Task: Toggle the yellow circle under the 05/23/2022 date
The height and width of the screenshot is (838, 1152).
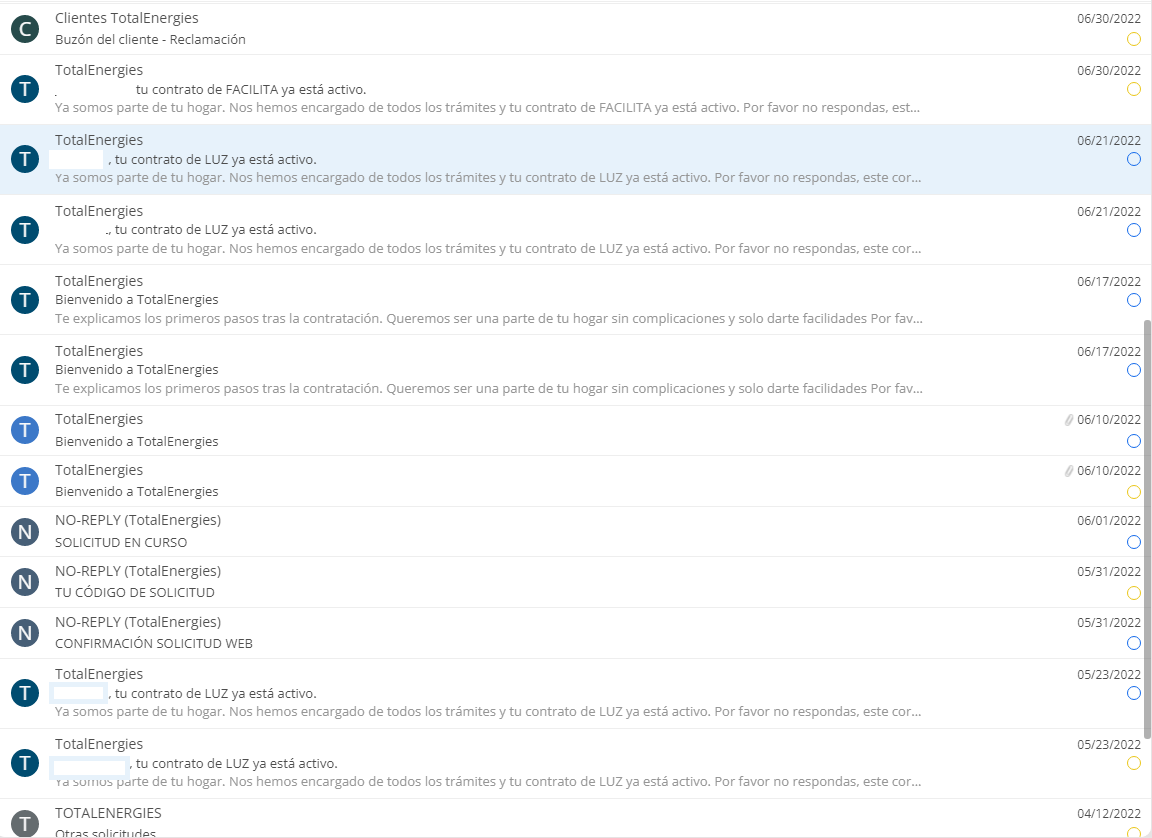Action: tap(1134, 763)
